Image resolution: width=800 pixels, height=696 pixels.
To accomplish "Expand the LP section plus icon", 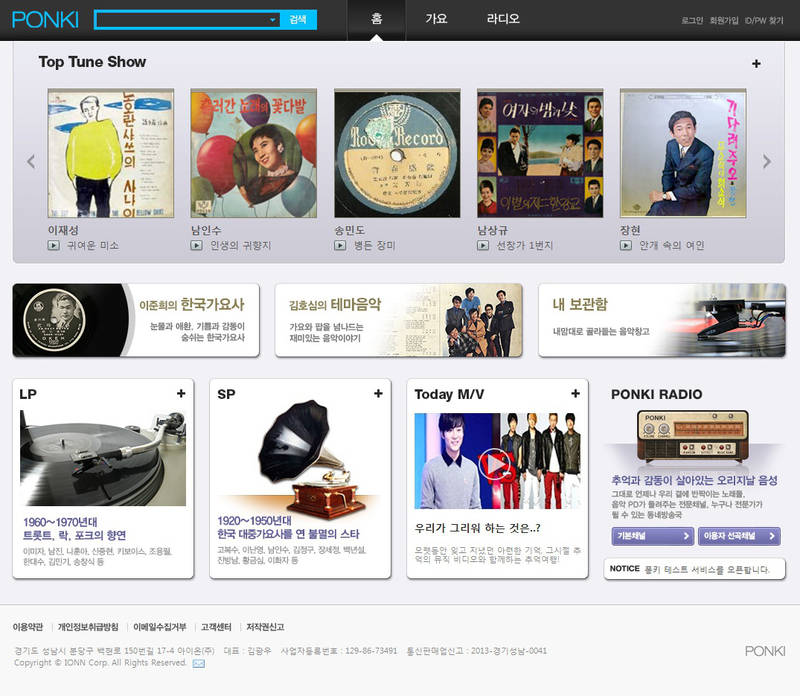I will (x=181, y=393).
